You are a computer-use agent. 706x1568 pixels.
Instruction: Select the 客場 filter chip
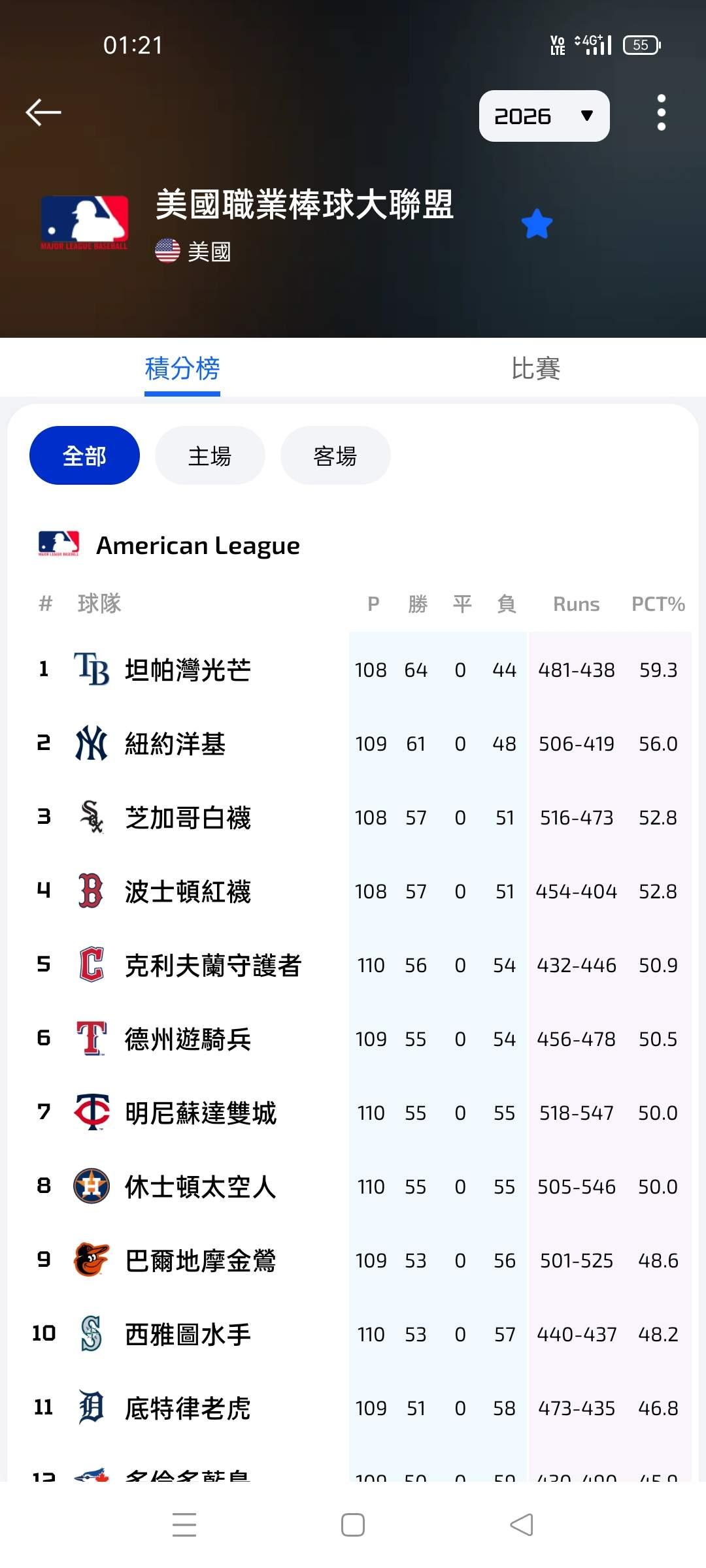(335, 455)
